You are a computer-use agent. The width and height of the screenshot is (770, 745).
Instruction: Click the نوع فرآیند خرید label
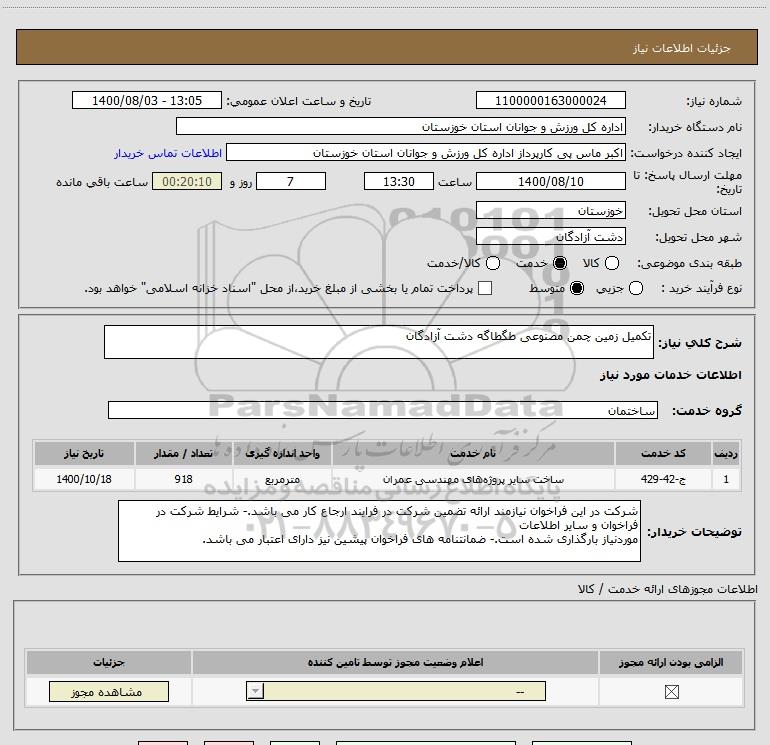tap(701, 288)
